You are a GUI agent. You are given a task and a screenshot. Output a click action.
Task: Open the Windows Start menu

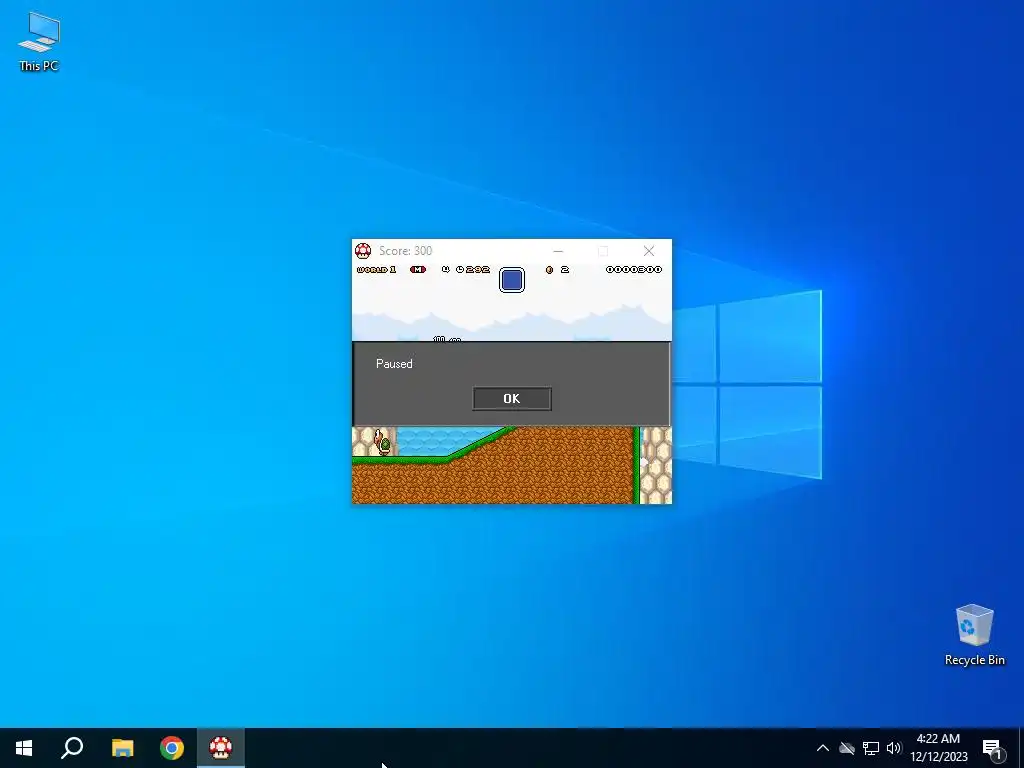point(24,748)
